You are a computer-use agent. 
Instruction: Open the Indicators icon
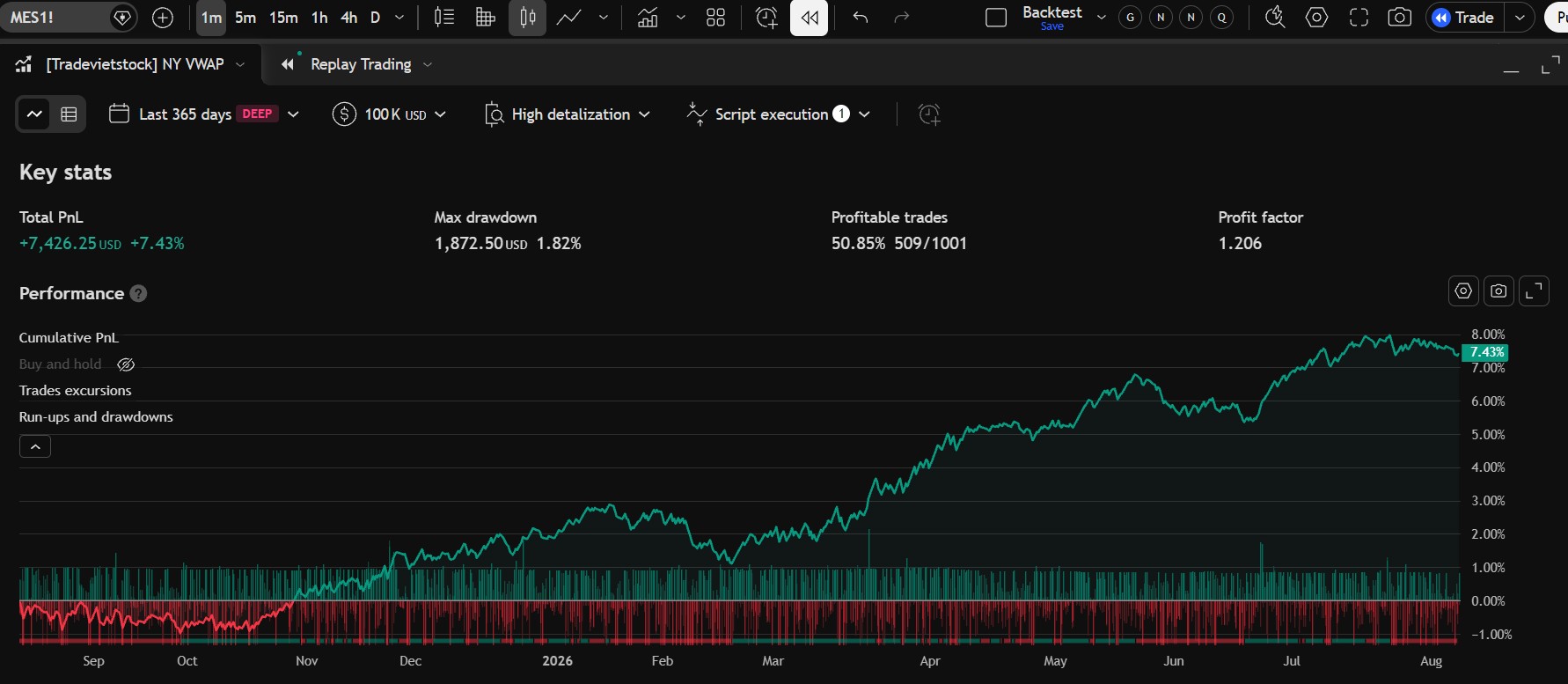point(648,18)
